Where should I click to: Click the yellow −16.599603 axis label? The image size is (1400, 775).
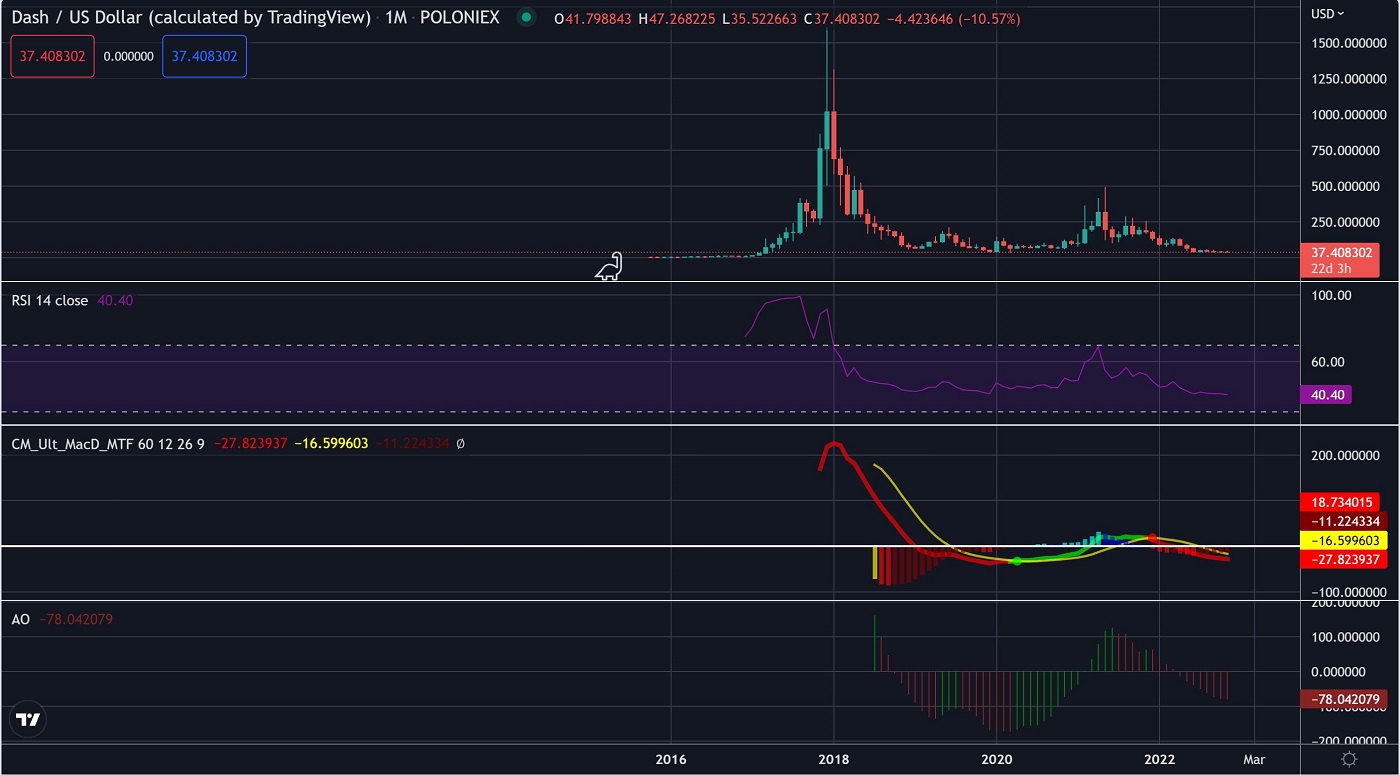point(1345,540)
